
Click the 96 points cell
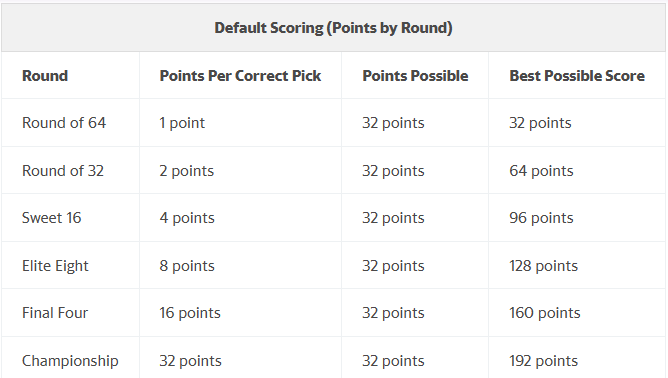pos(541,218)
